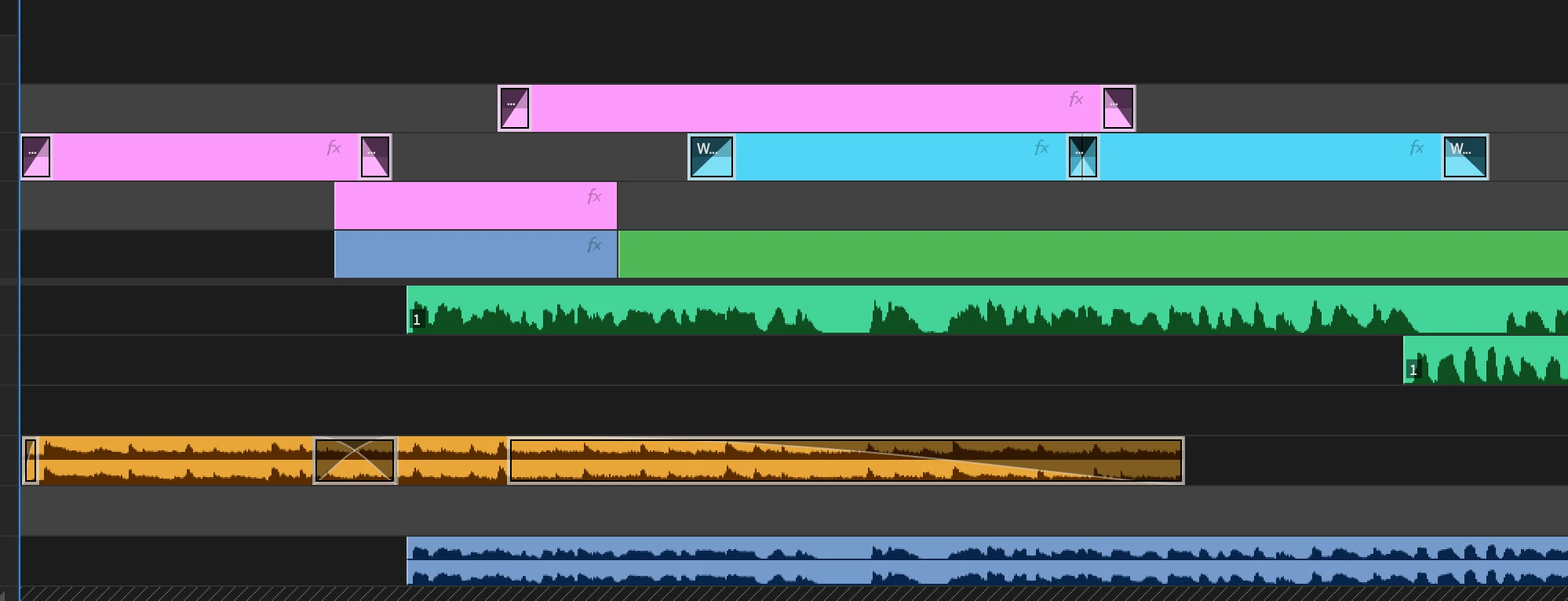This screenshot has width=1568, height=601.
Task: Click the fx badge on the steel blue video clip
Action: pyautogui.click(x=594, y=245)
